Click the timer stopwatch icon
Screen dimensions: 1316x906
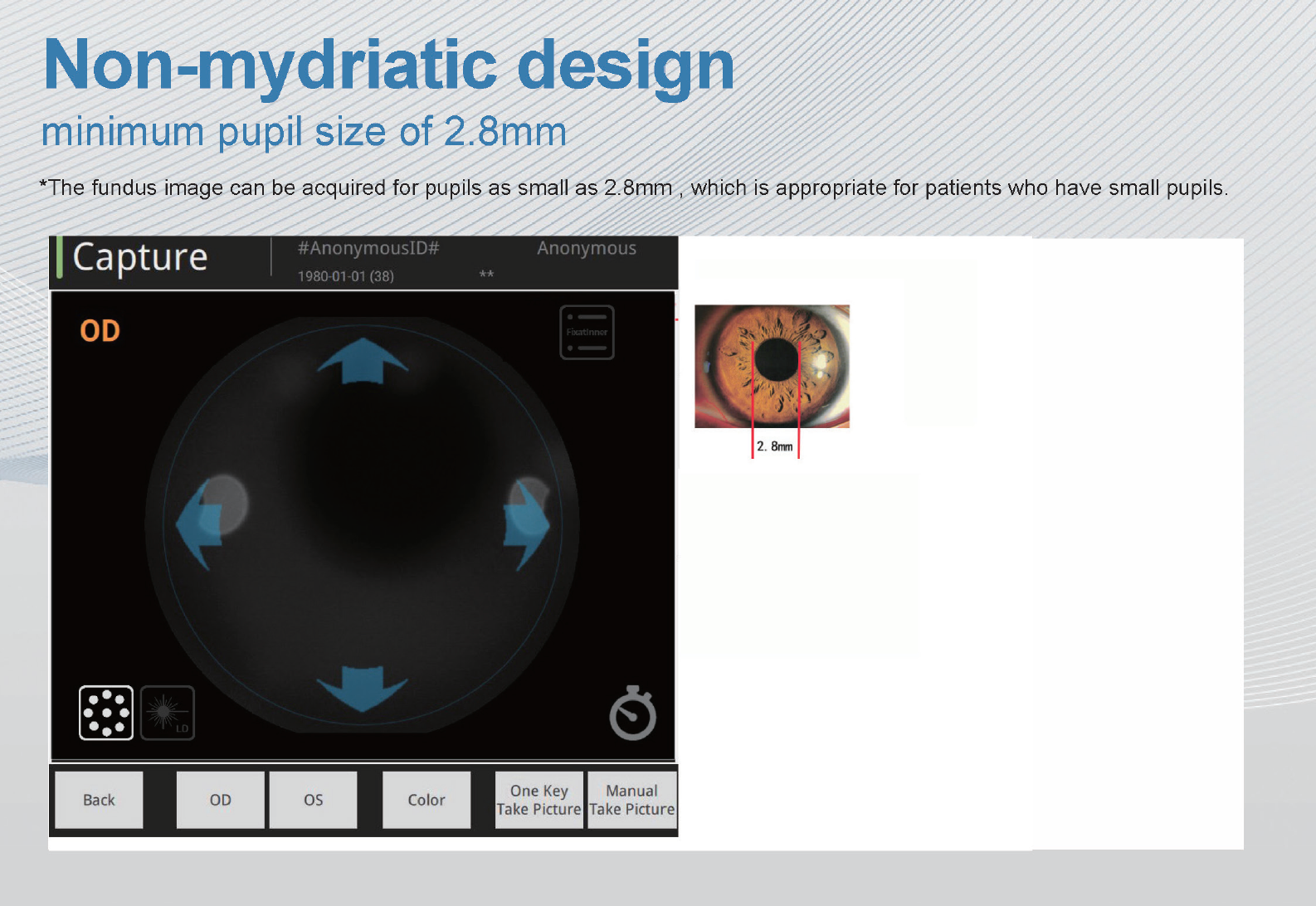coord(633,713)
